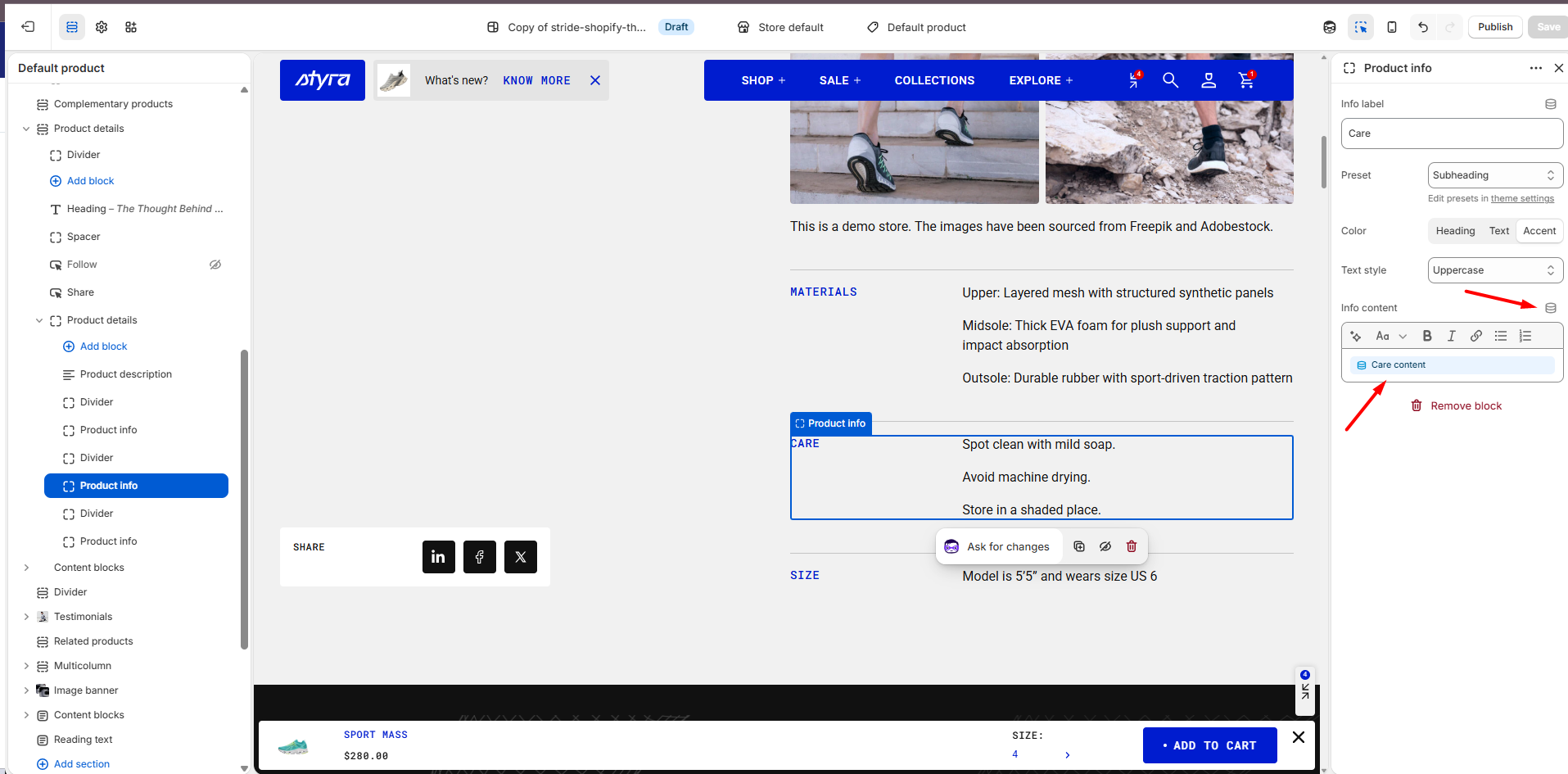Click ADD TO CART in sticky bar
1568x774 pixels.
coord(1210,745)
